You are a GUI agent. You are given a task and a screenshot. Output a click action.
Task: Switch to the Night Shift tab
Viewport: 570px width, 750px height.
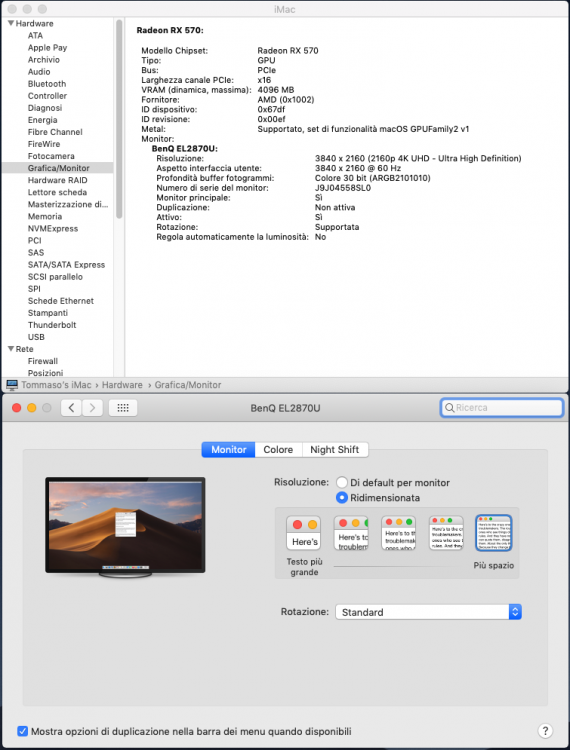coord(335,450)
